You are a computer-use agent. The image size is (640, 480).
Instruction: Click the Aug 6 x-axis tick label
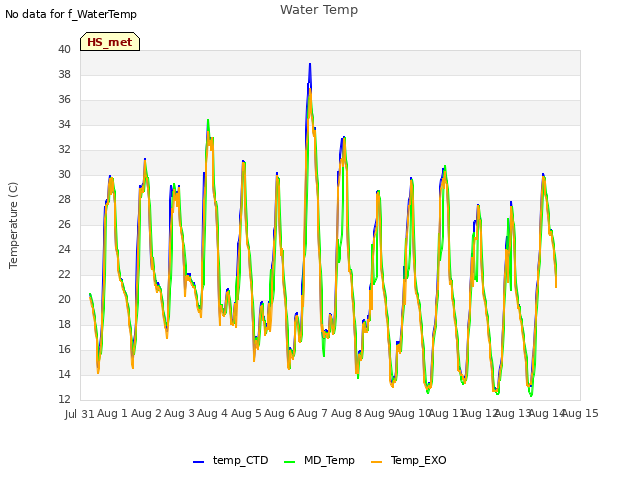(x=279, y=413)
